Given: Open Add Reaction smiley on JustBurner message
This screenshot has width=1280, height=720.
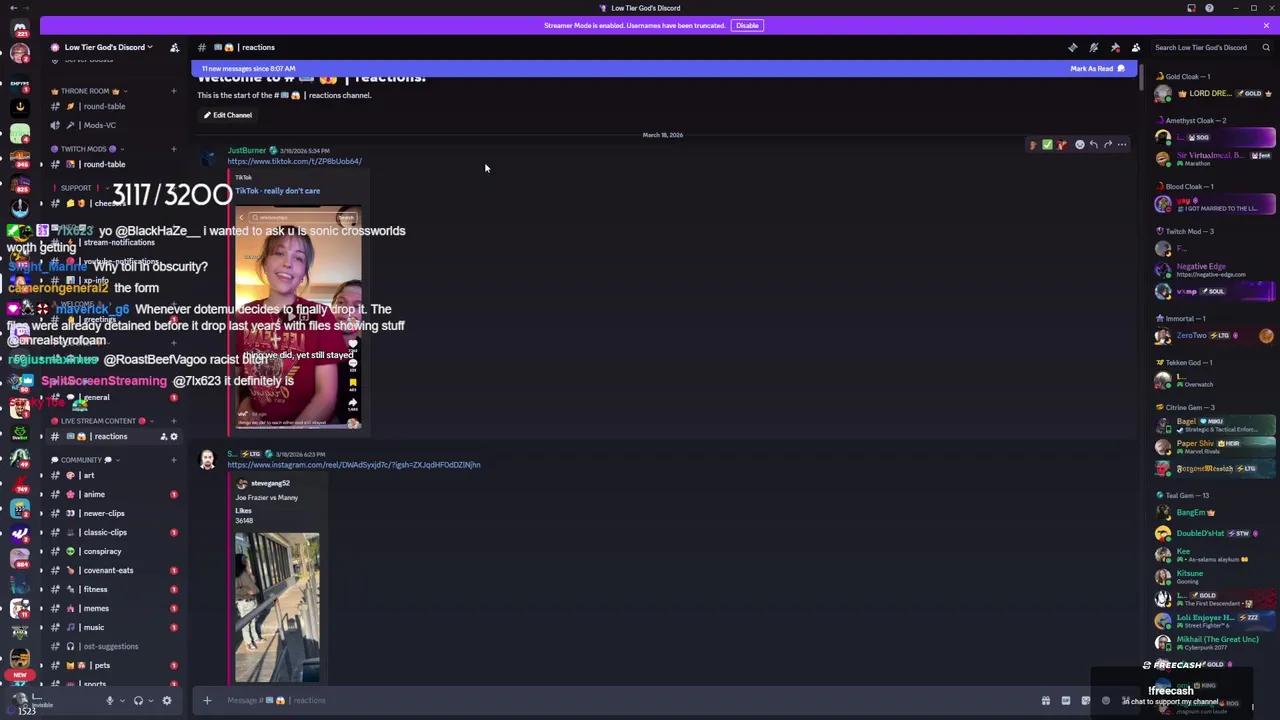Looking at the screenshot, I should [1079, 145].
